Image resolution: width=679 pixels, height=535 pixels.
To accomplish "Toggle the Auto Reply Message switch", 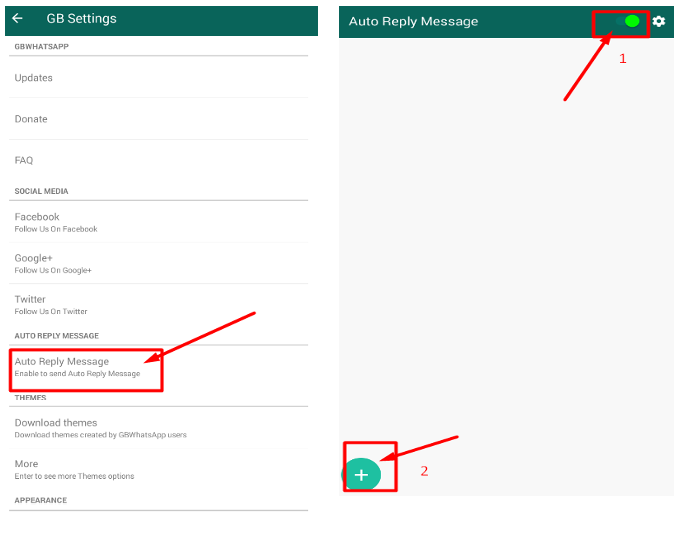I will pos(627,21).
